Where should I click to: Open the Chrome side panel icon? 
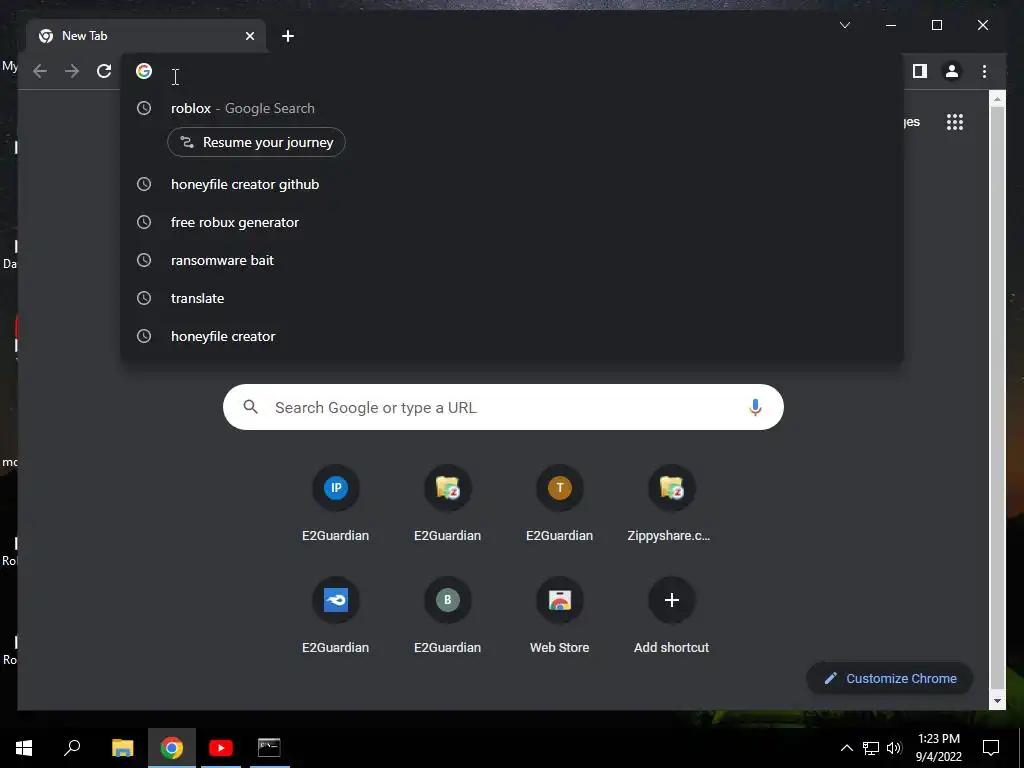(x=920, y=71)
